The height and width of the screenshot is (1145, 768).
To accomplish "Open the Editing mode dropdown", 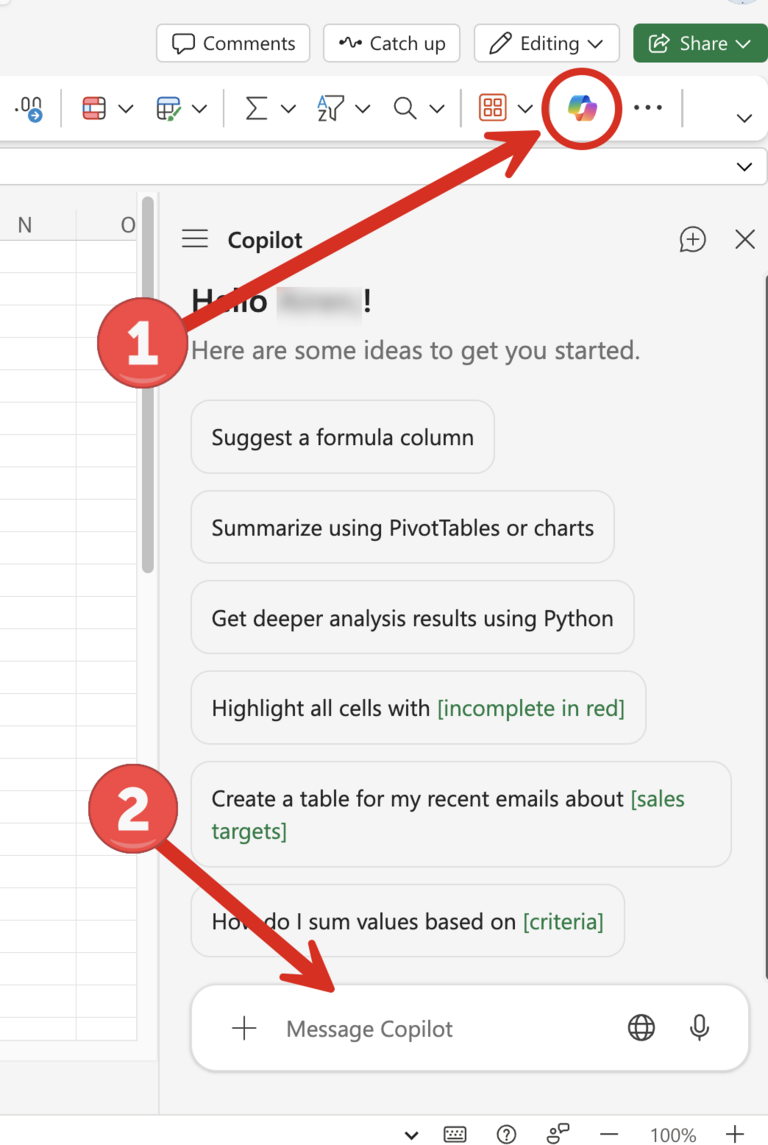I will coord(586,43).
